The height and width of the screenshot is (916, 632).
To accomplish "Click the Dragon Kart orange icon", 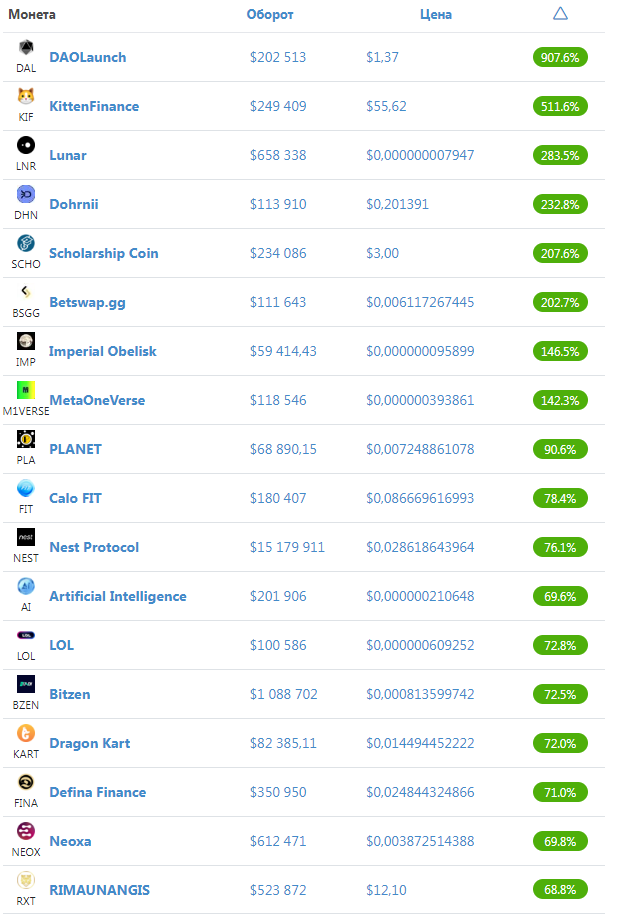I will coord(26,733).
